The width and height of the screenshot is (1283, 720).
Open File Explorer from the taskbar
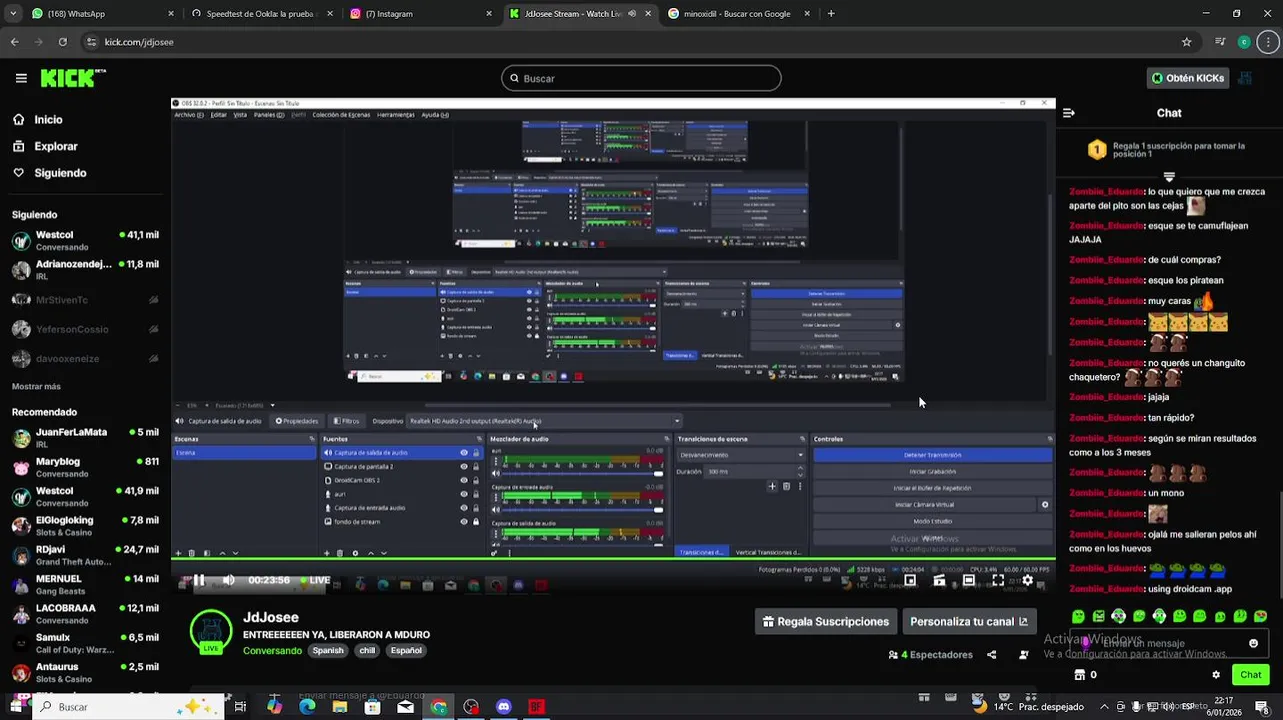point(340,707)
